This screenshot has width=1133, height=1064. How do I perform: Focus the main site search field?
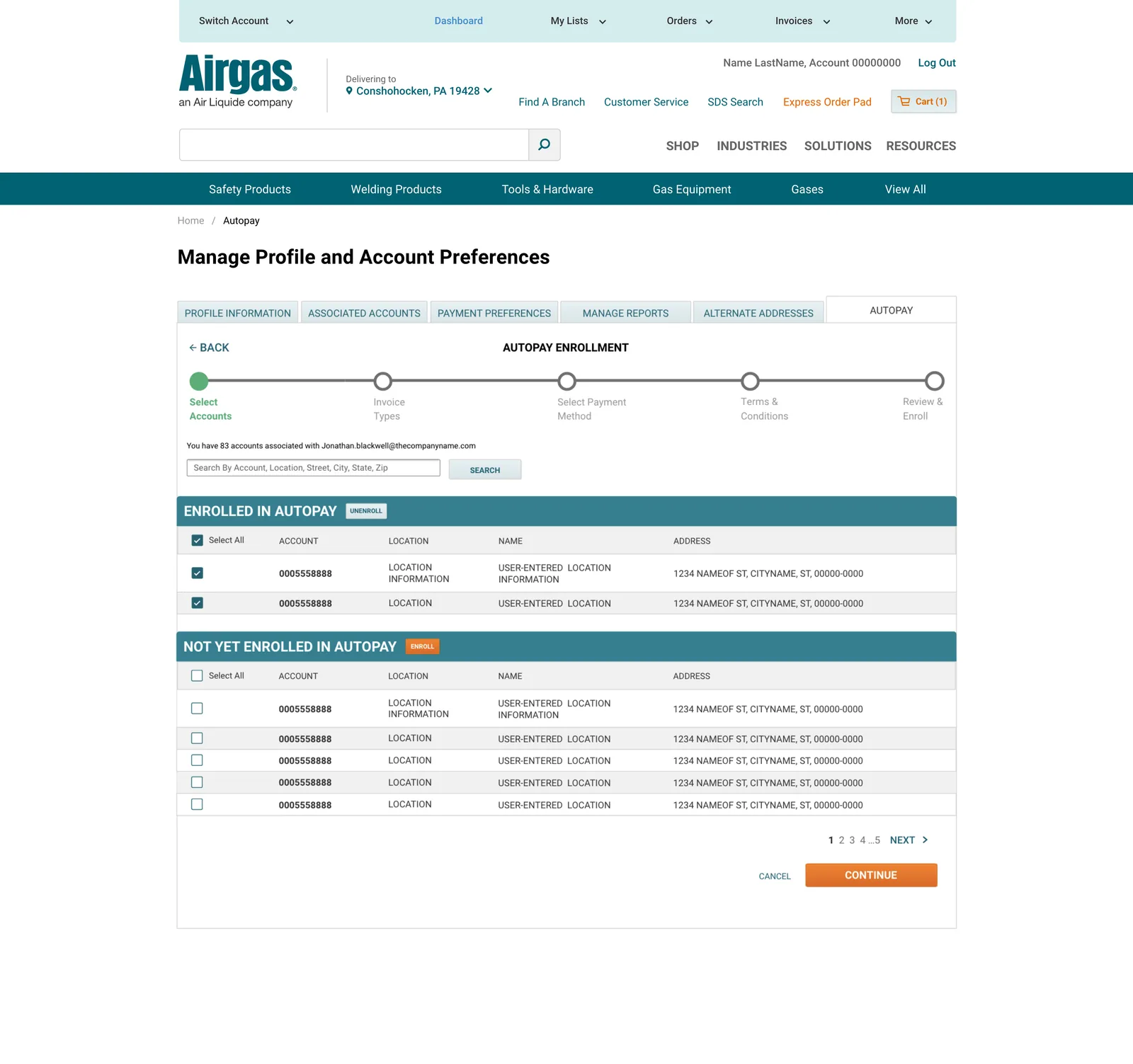click(x=354, y=144)
